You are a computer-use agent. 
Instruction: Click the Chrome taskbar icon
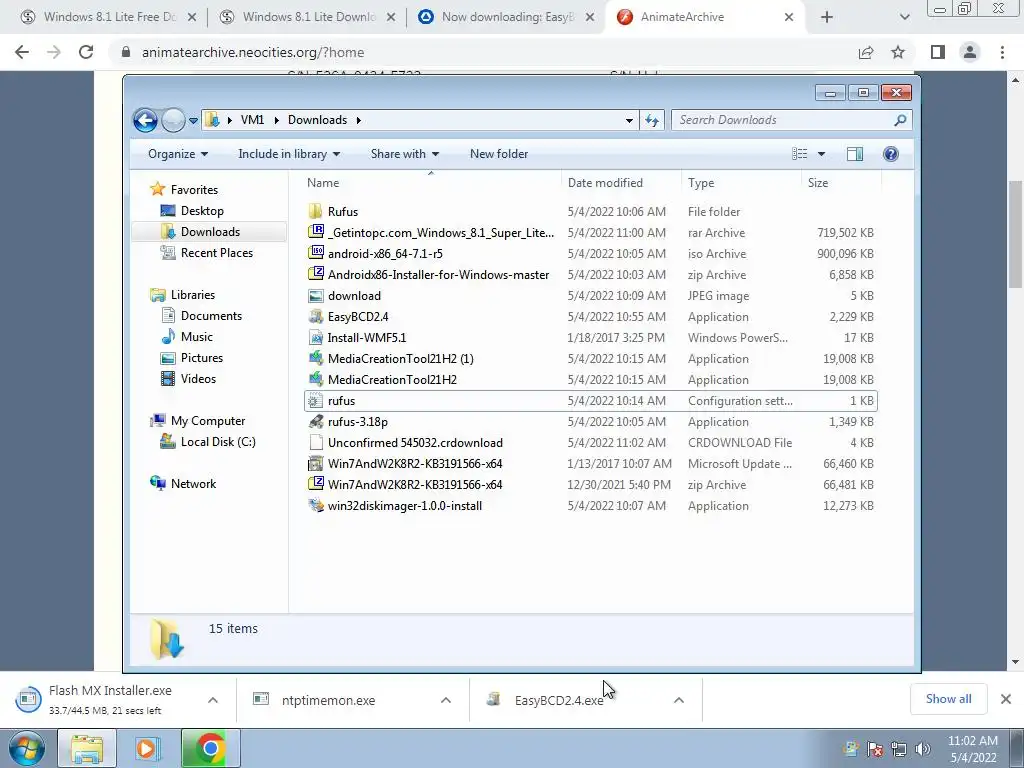(210, 748)
